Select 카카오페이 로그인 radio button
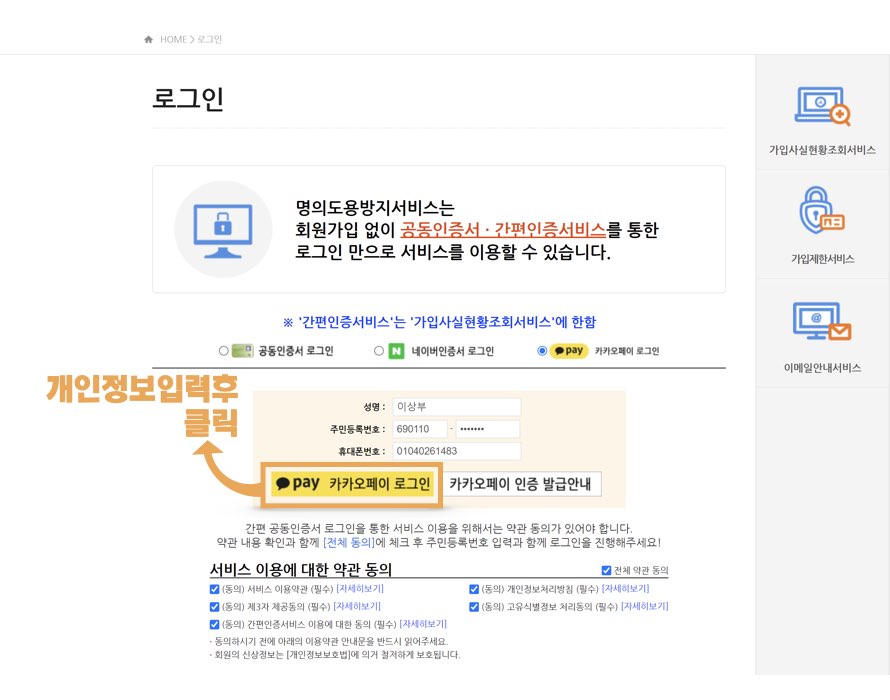The height and width of the screenshot is (700, 890). 542,351
